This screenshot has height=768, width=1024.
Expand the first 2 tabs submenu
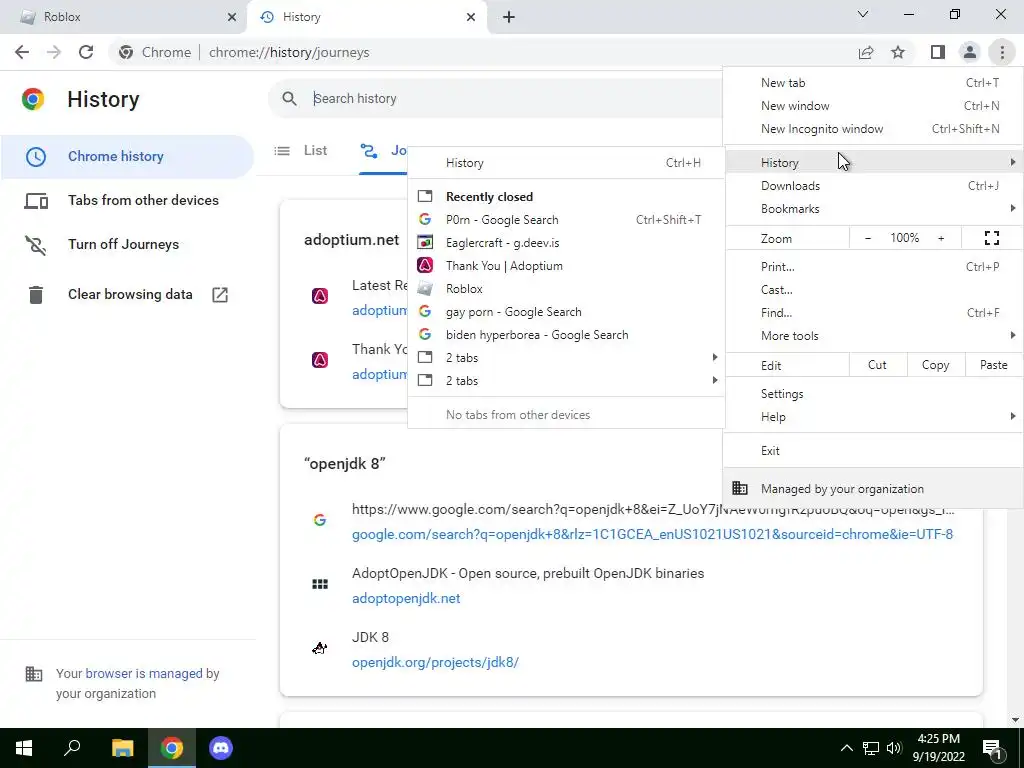pyautogui.click(x=567, y=358)
